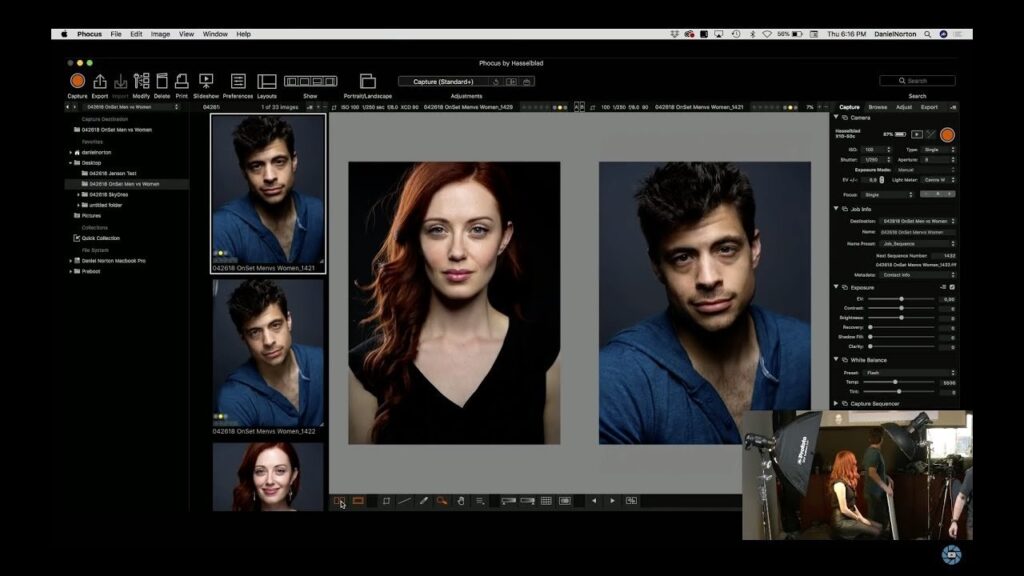Screen dimensions: 1024x576
Task: Toggle the grid overlay icon
Action: [546, 501]
